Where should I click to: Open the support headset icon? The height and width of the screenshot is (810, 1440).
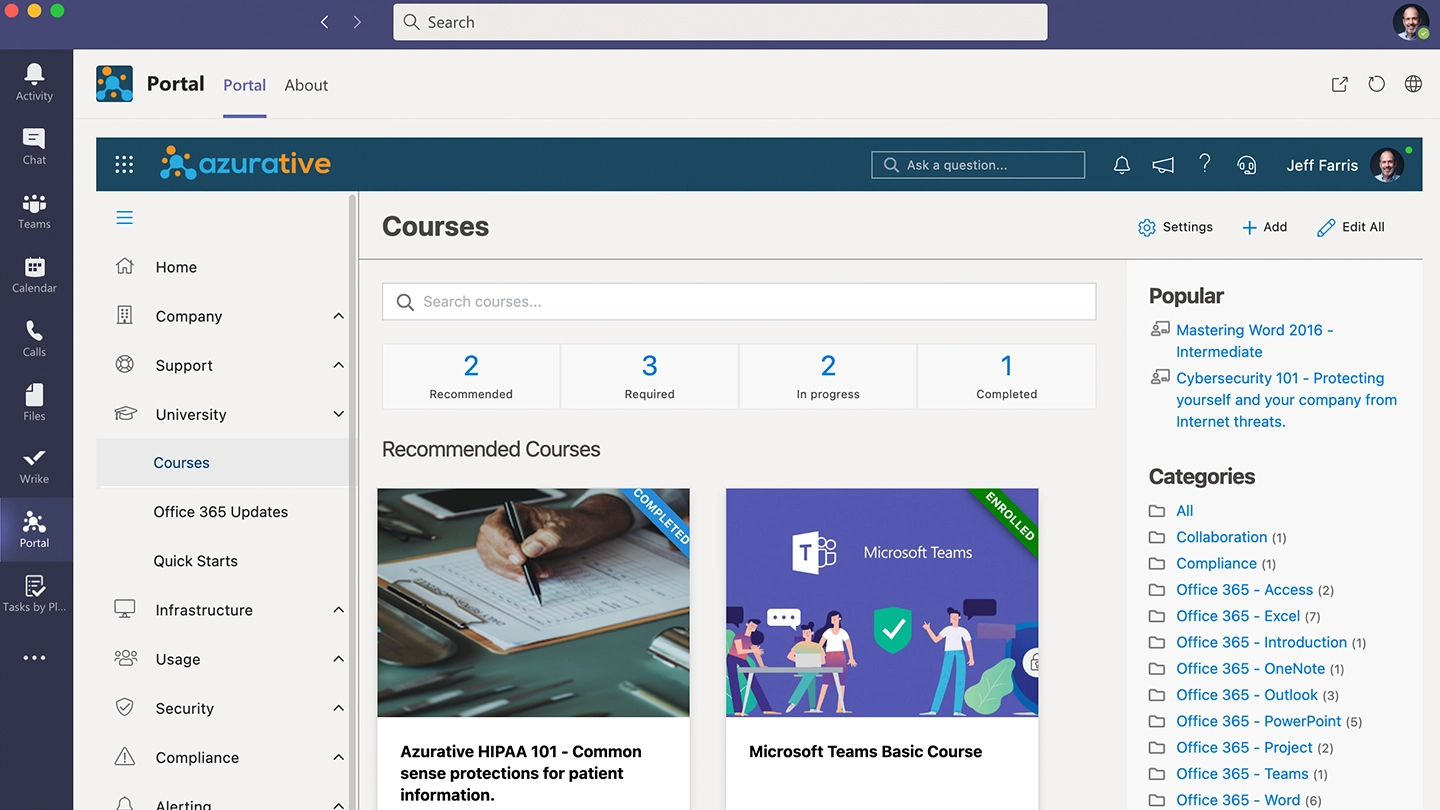coord(1246,165)
